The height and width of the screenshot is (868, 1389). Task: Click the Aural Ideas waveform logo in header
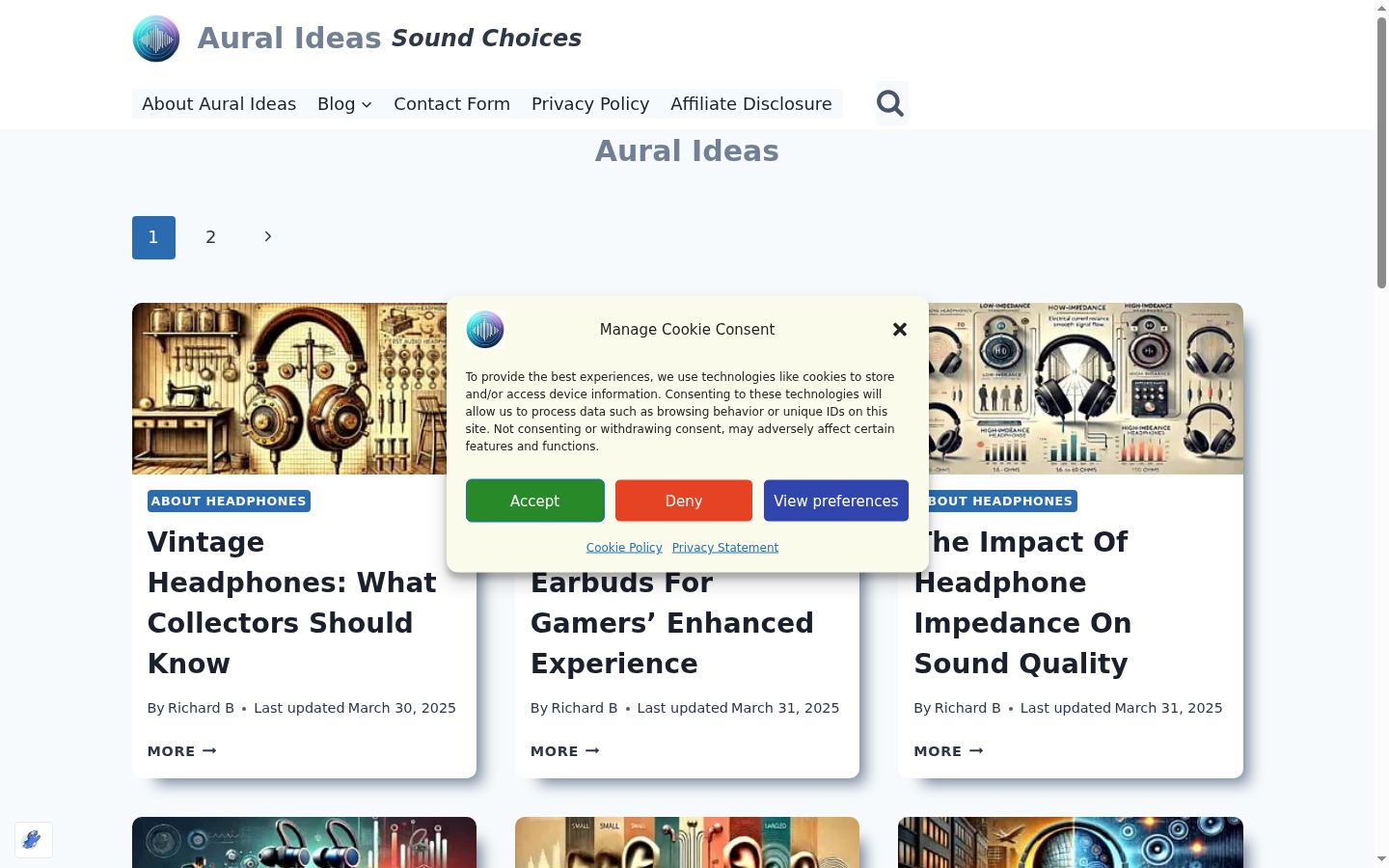click(x=156, y=39)
